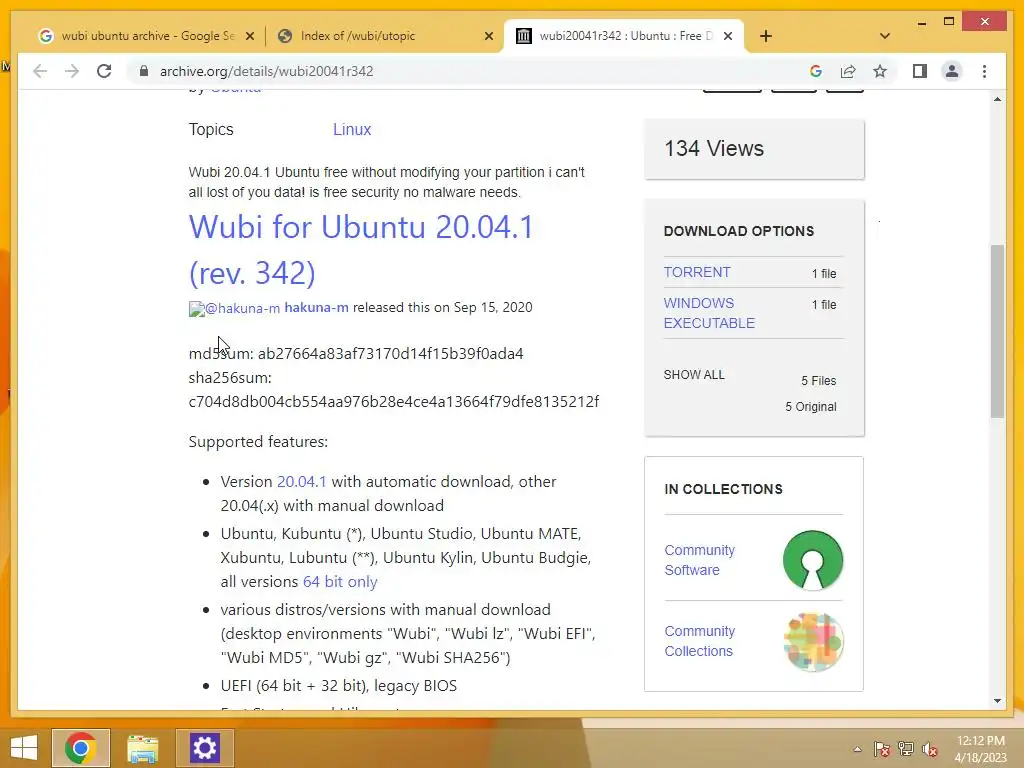Download the WINDOWS EXECUTABLE file
Image resolution: width=1024 pixels, height=768 pixels.
coord(709,313)
